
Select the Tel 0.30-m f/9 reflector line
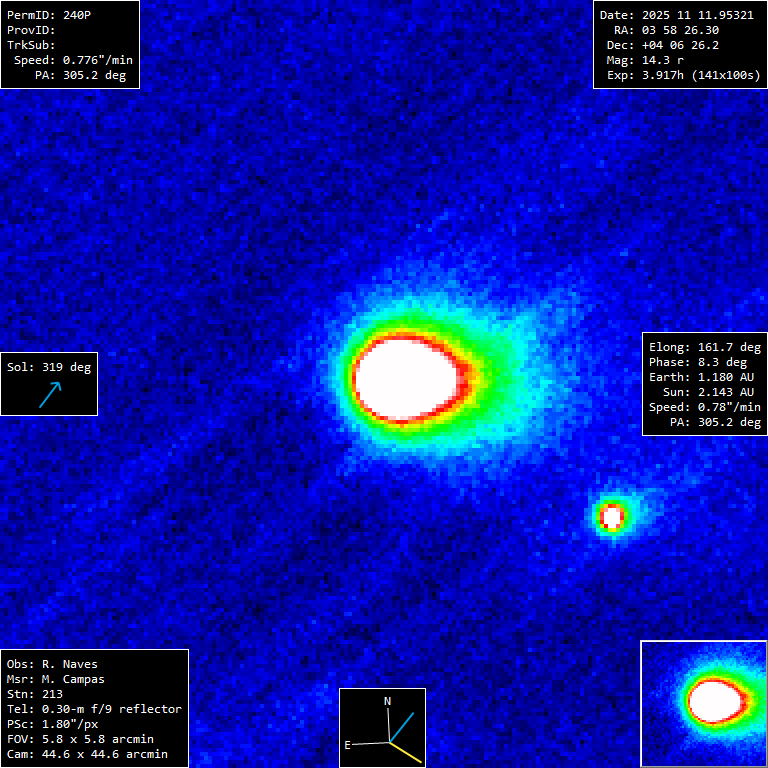pyautogui.click(x=94, y=709)
